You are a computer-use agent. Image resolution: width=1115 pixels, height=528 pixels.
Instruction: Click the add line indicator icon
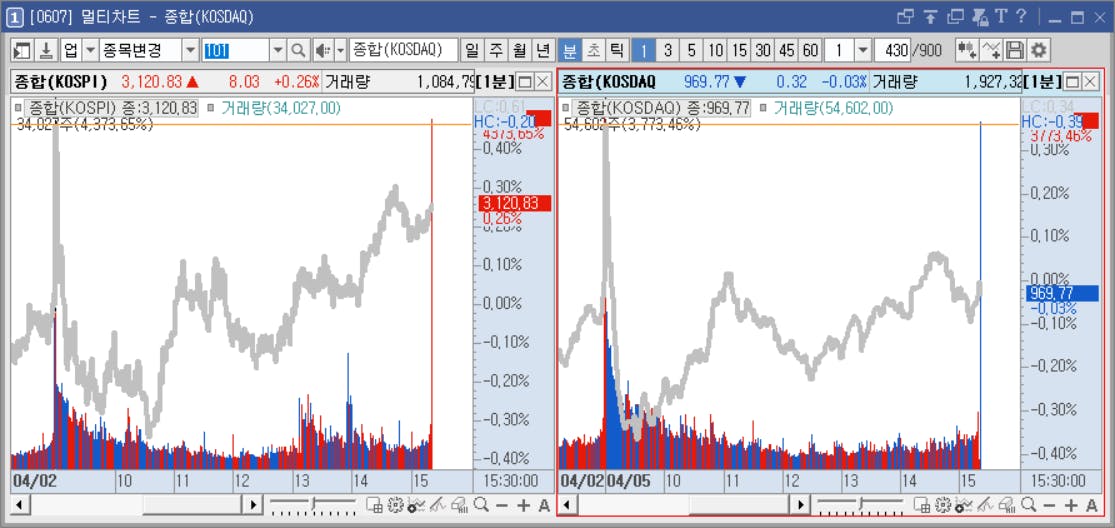click(x=991, y=50)
